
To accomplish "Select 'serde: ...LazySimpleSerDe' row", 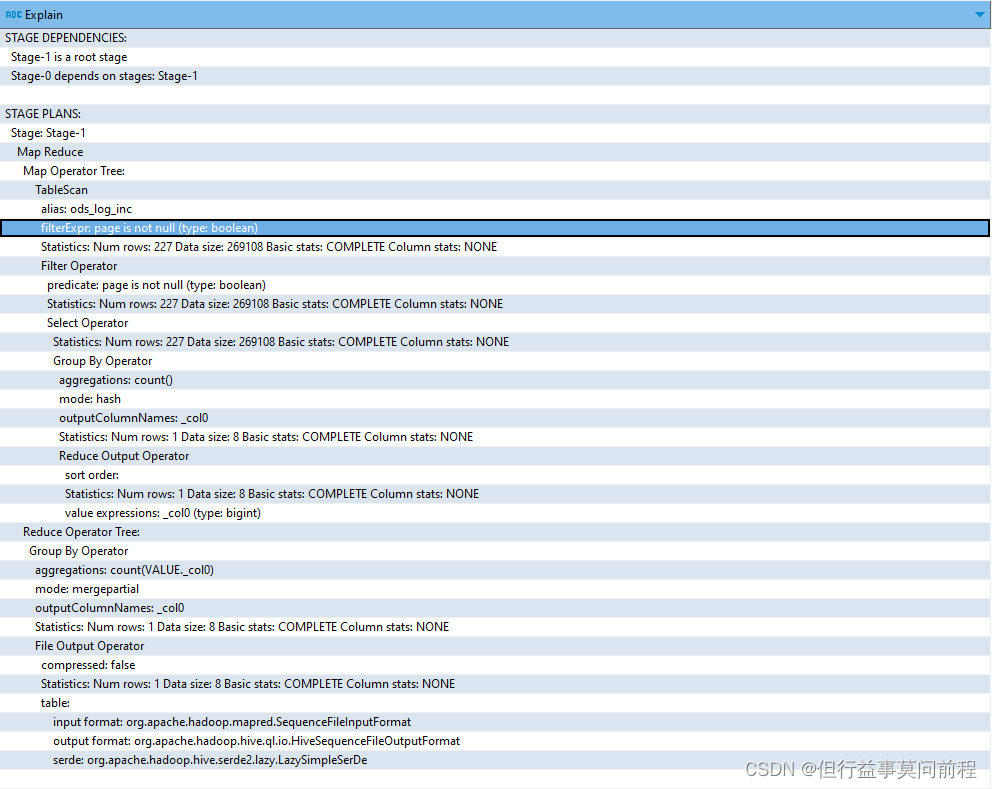I will point(495,759).
